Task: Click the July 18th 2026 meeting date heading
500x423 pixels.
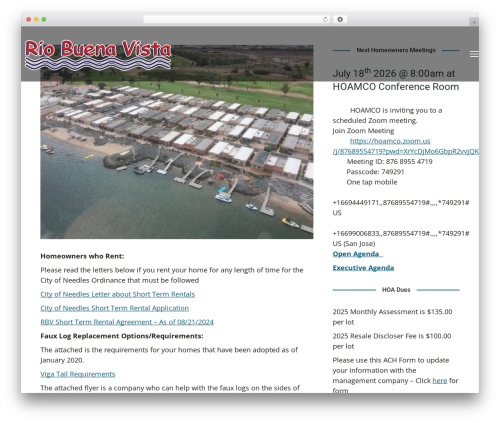Action: tap(396, 80)
